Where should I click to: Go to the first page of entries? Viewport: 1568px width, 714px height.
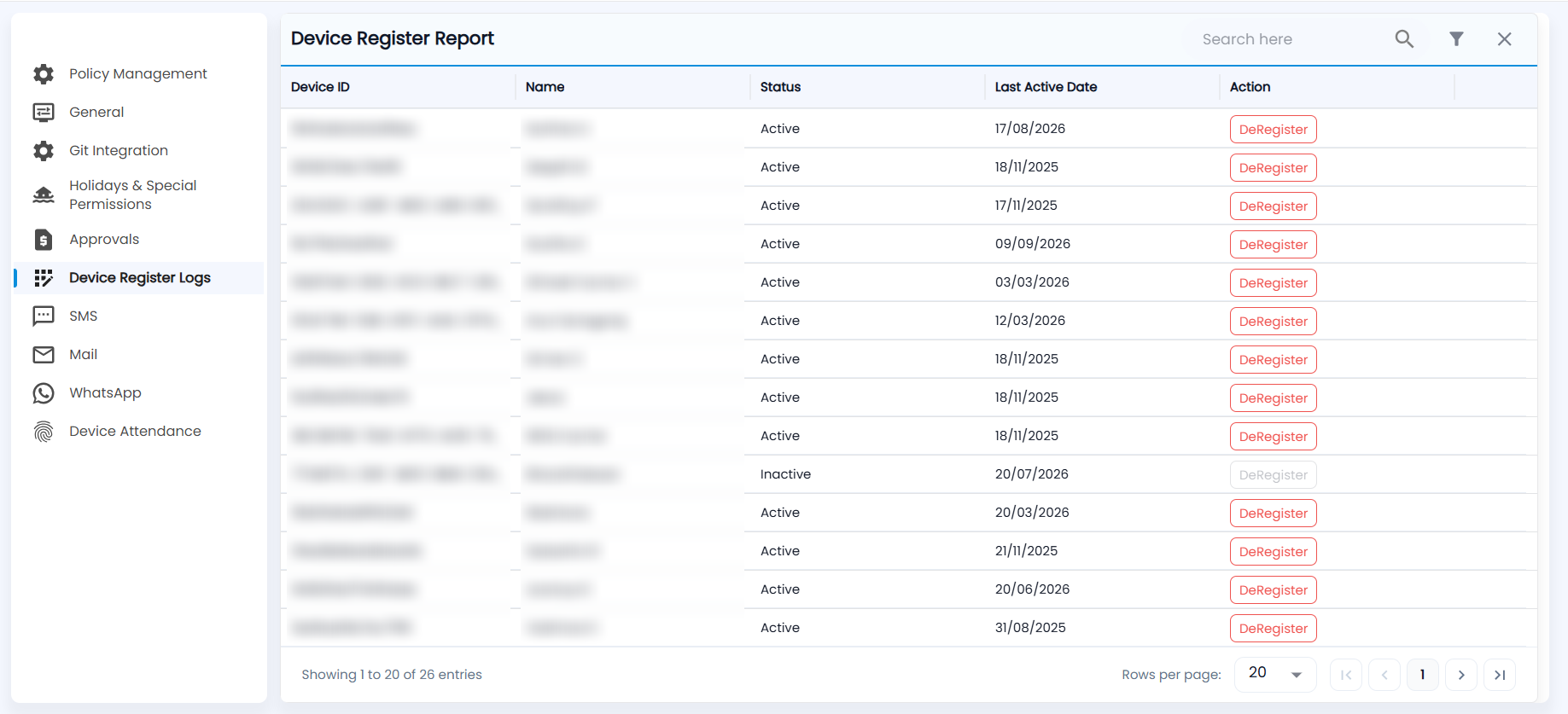[1346, 675]
